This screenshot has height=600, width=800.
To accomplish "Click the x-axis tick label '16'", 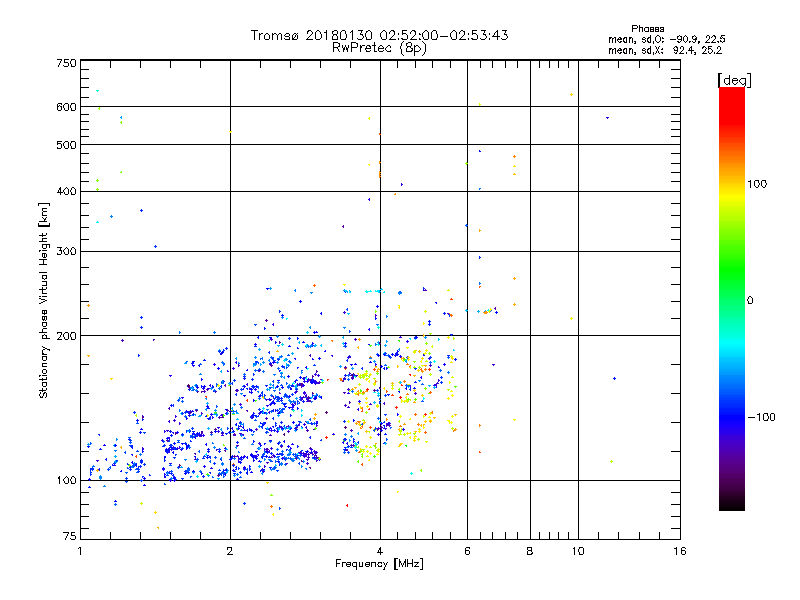I will [x=680, y=551].
